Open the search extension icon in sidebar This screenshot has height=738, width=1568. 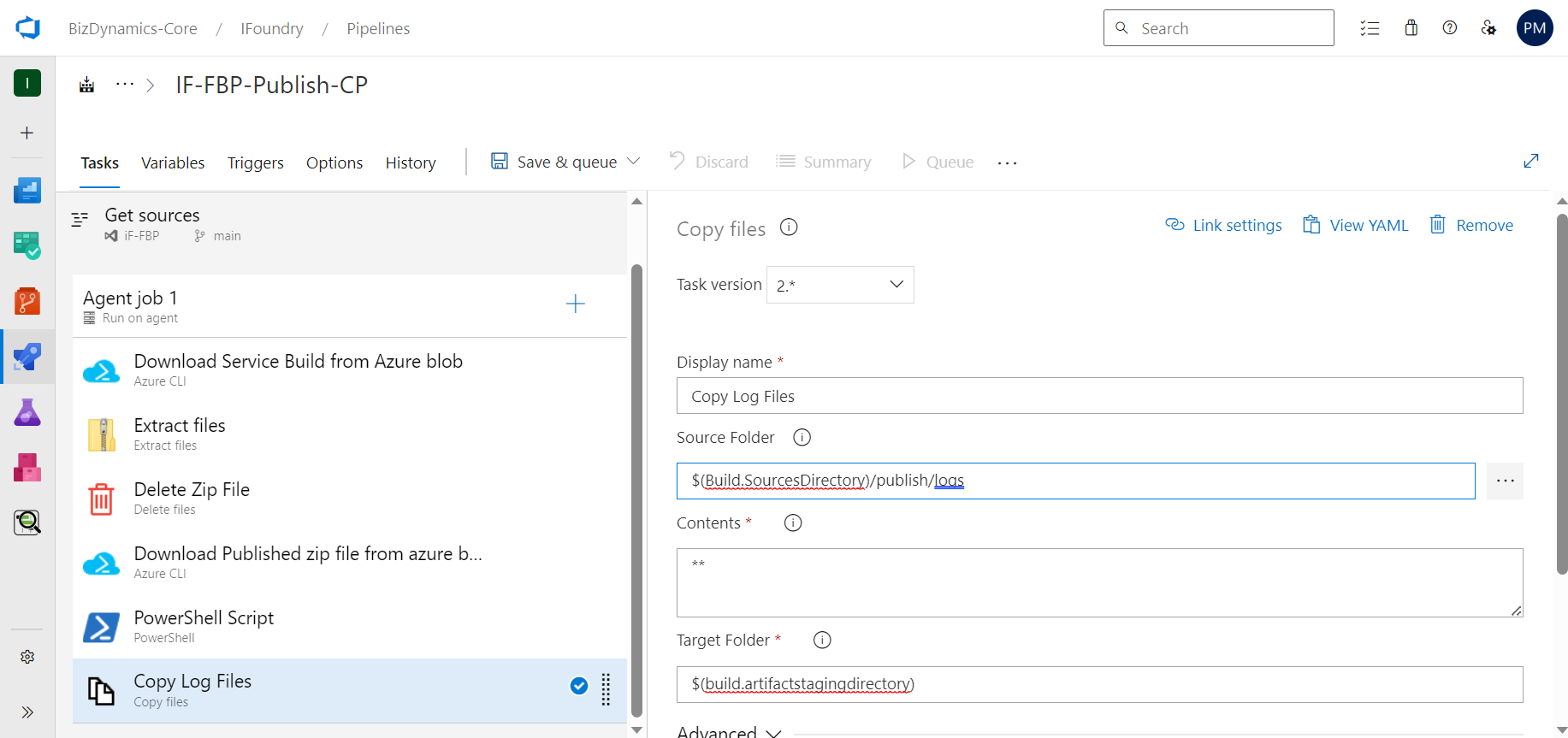(27, 523)
